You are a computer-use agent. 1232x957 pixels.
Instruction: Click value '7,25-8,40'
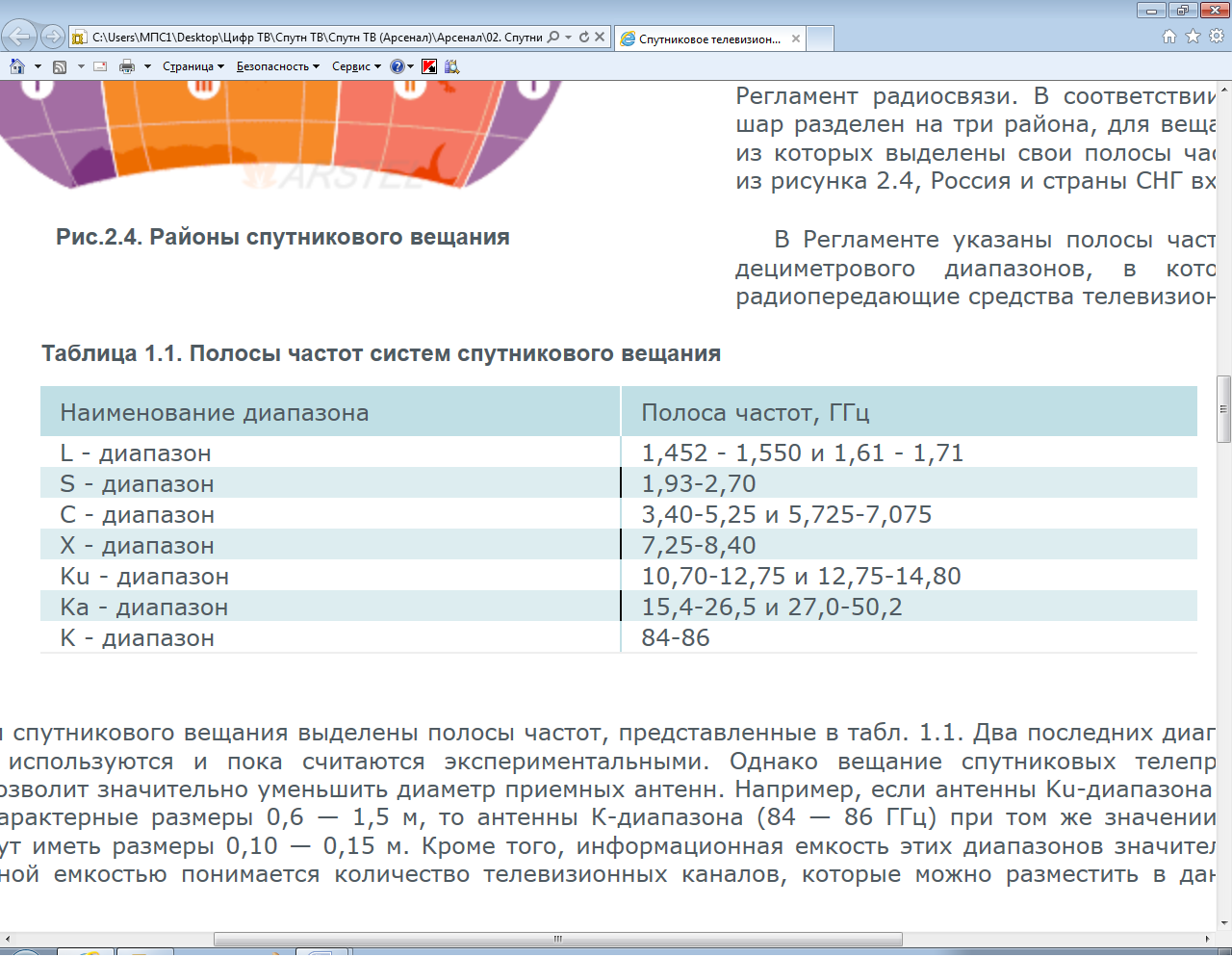pos(699,546)
